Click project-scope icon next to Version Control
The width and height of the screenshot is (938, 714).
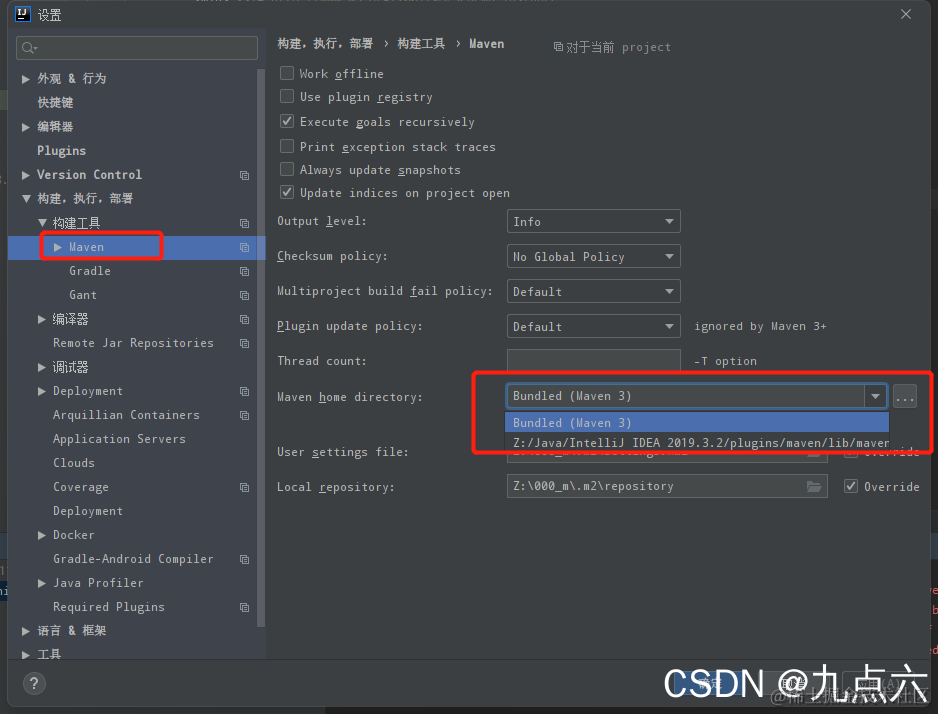(x=244, y=175)
